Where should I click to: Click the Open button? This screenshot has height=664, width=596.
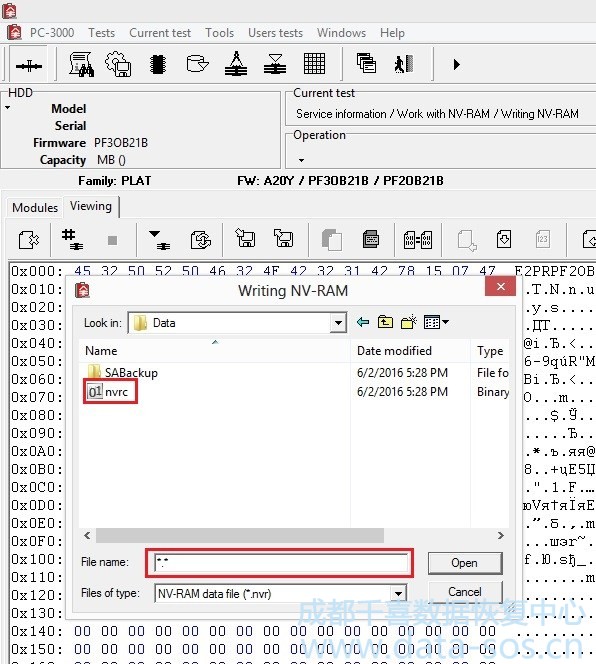(465, 563)
